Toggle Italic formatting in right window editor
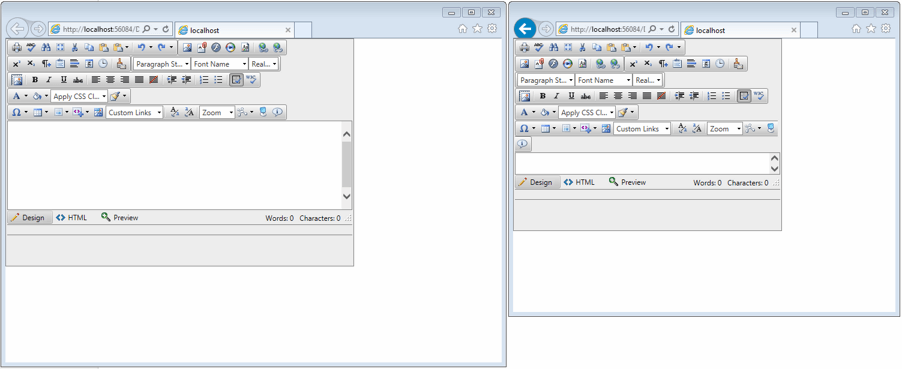Image resolution: width=902 pixels, height=369 pixels. point(556,96)
